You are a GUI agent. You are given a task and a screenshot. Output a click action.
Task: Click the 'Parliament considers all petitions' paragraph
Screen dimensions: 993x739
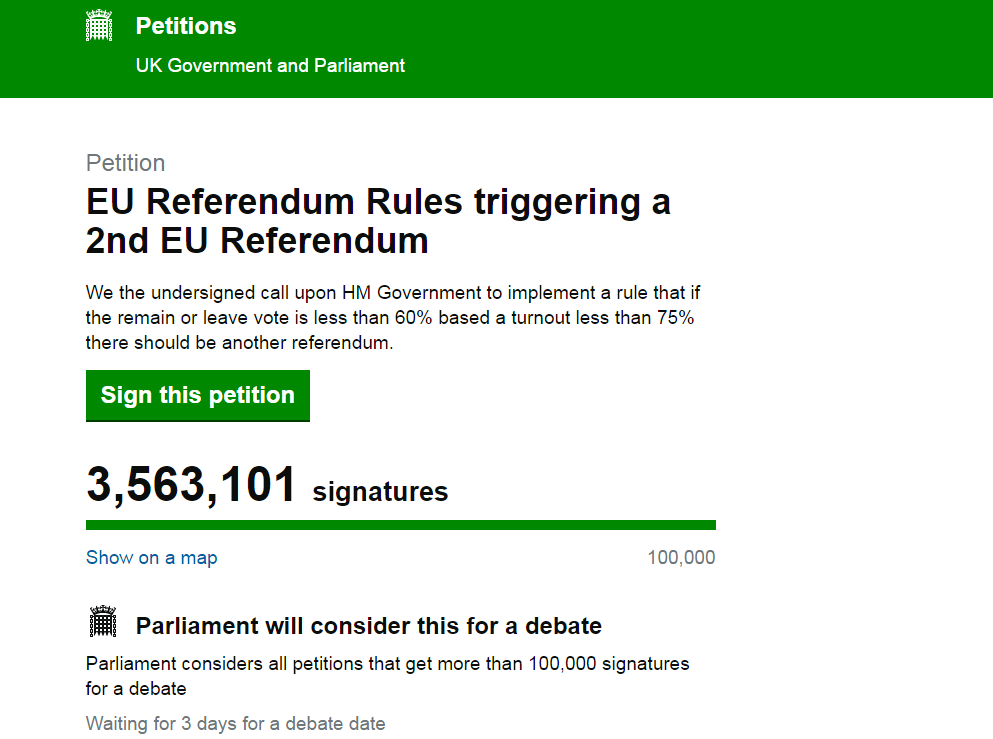[387, 675]
